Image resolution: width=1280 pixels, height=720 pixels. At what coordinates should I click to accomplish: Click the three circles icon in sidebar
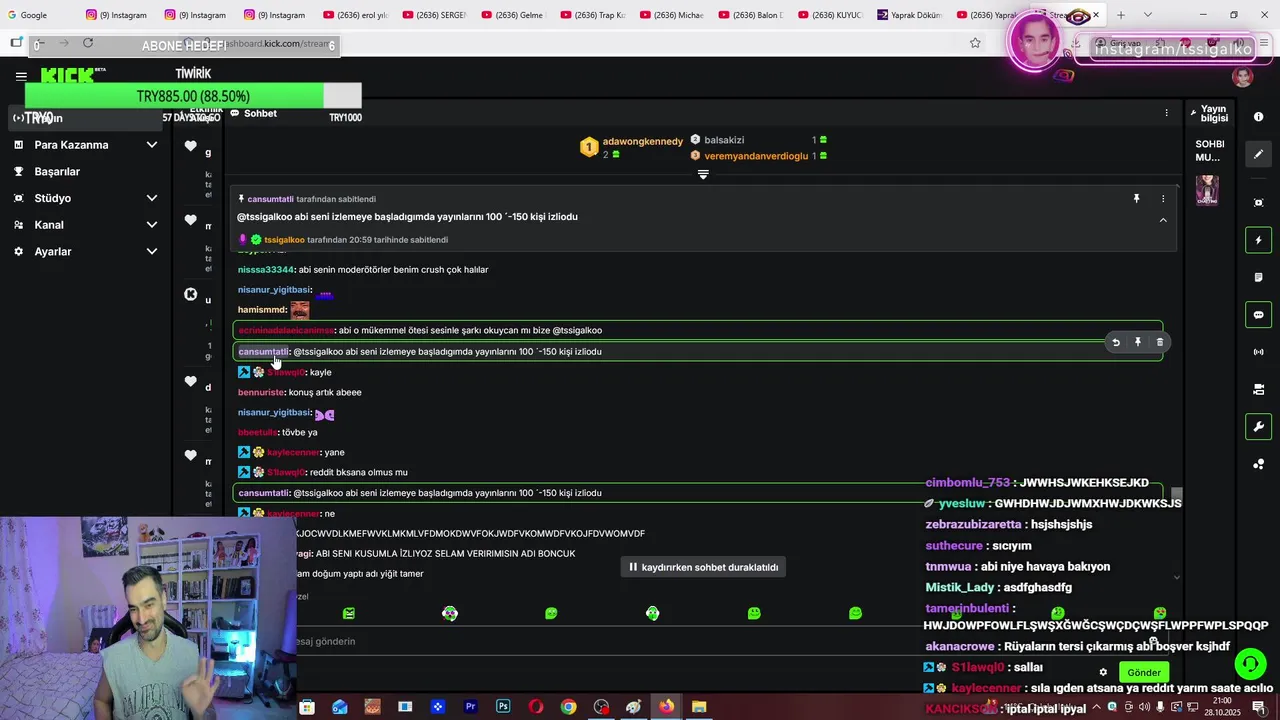click(1258, 464)
